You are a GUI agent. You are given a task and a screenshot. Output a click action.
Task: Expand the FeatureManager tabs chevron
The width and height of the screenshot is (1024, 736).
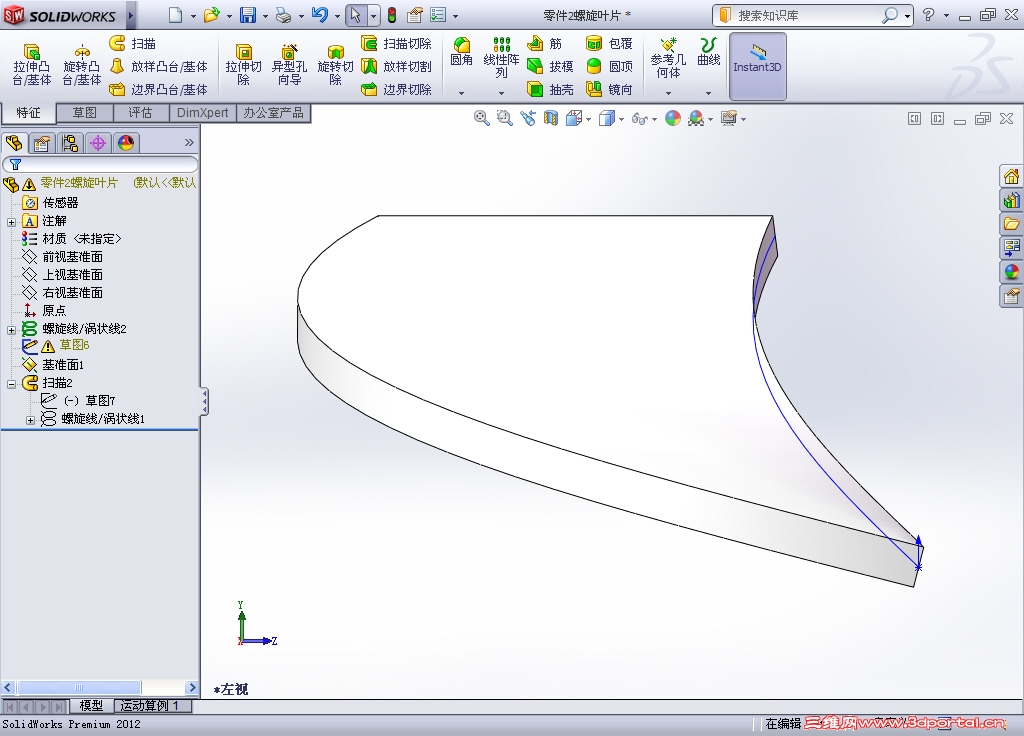pyautogui.click(x=189, y=142)
